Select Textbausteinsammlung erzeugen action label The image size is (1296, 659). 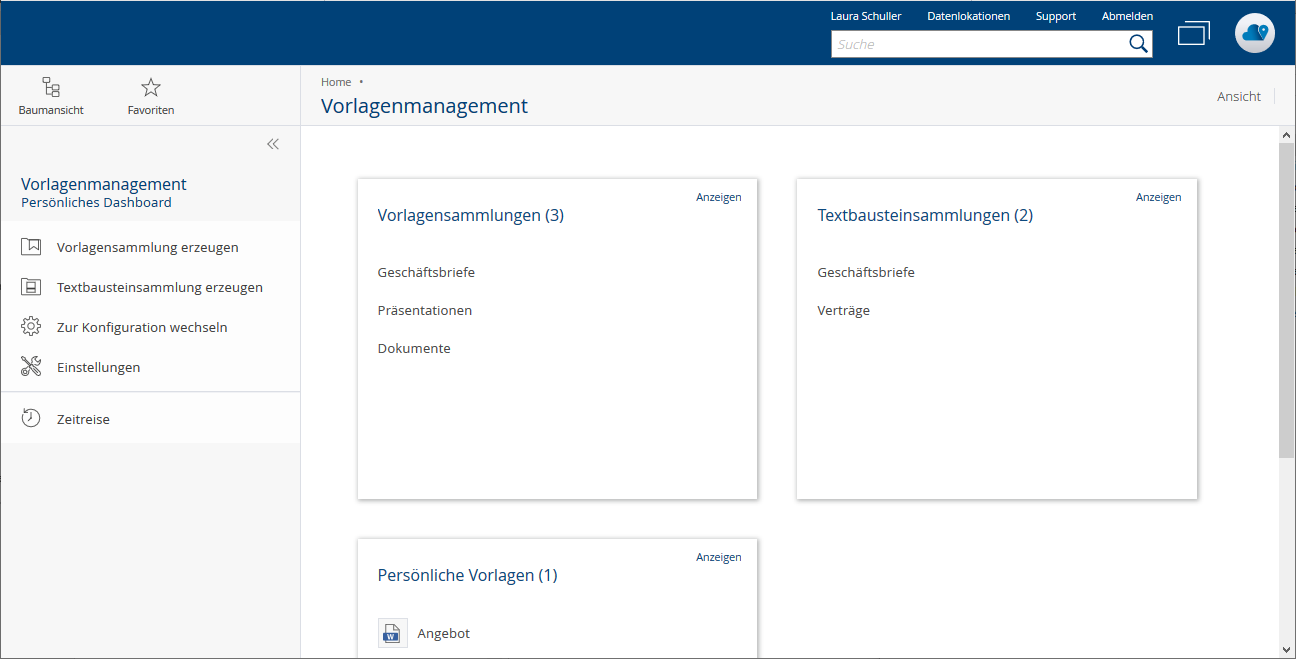pos(160,287)
